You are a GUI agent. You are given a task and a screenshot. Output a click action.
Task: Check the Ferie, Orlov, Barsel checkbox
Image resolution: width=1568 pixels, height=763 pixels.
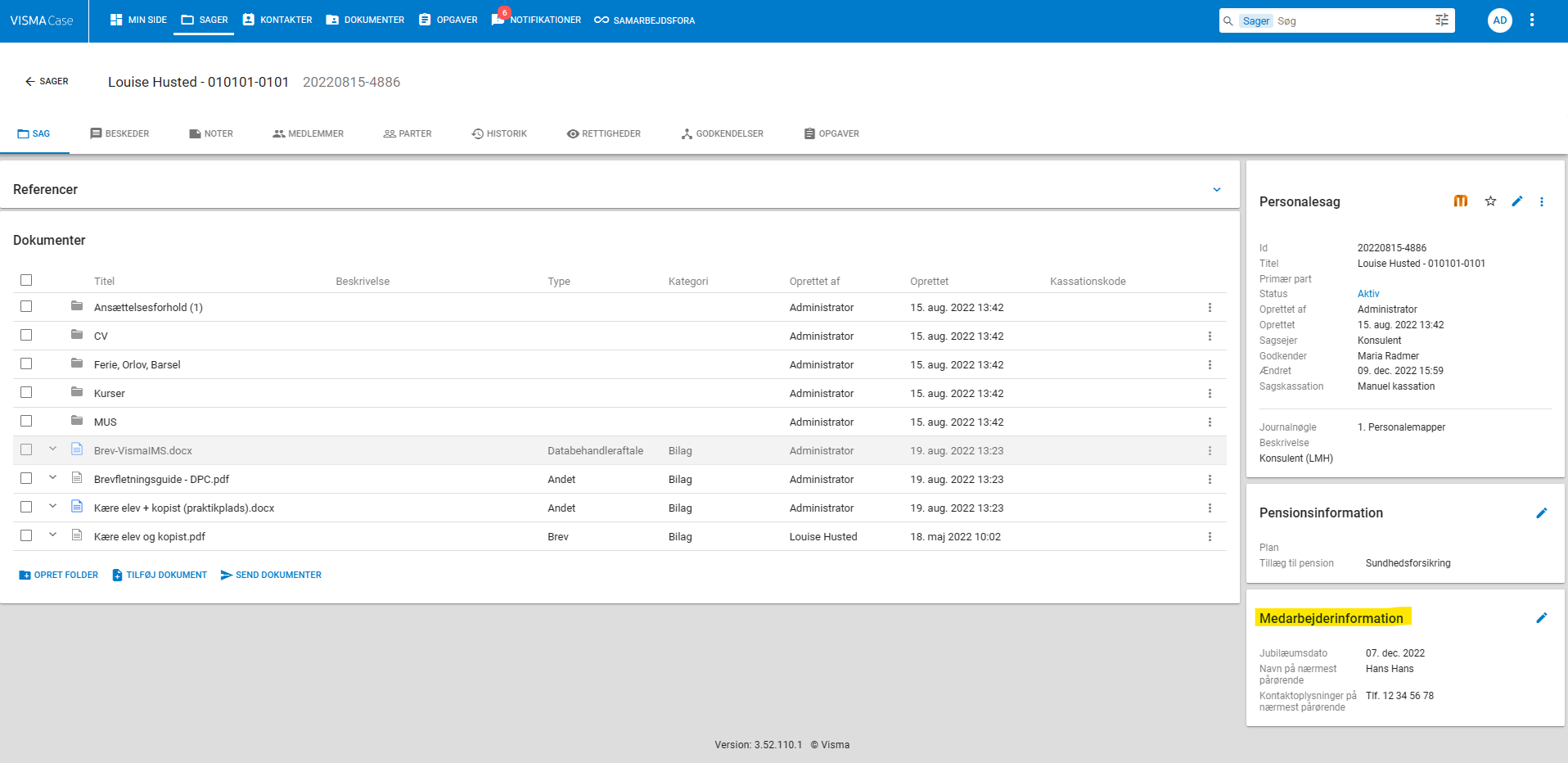click(x=26, y=363)
